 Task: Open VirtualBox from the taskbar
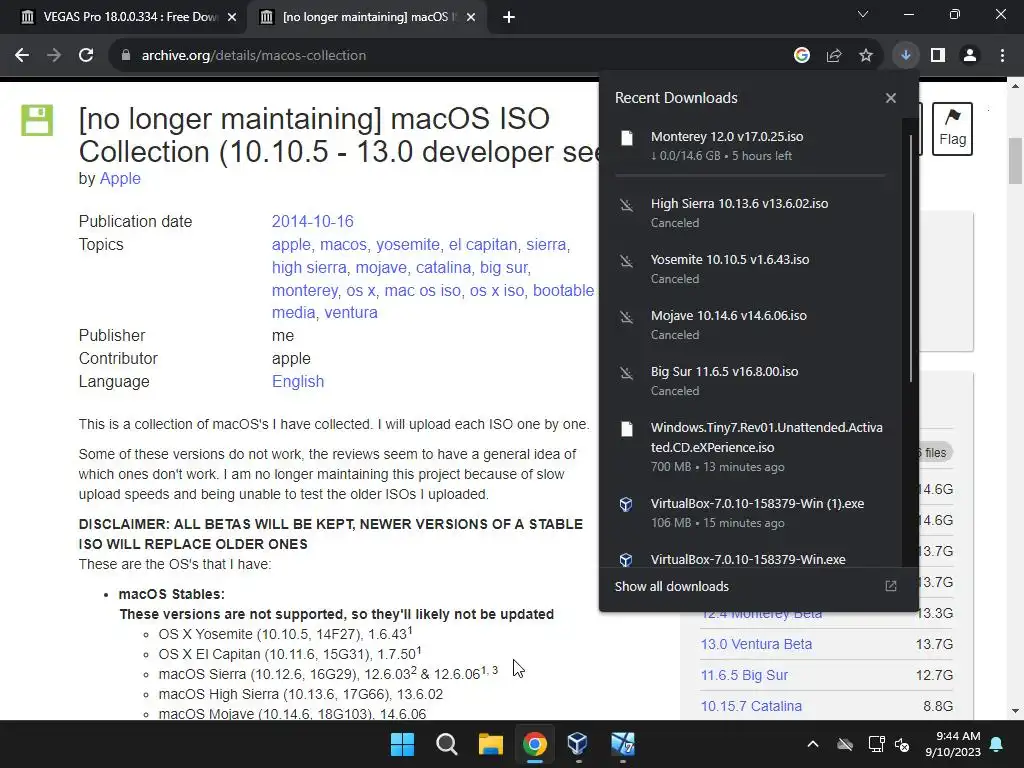click(x=578, y=744)
